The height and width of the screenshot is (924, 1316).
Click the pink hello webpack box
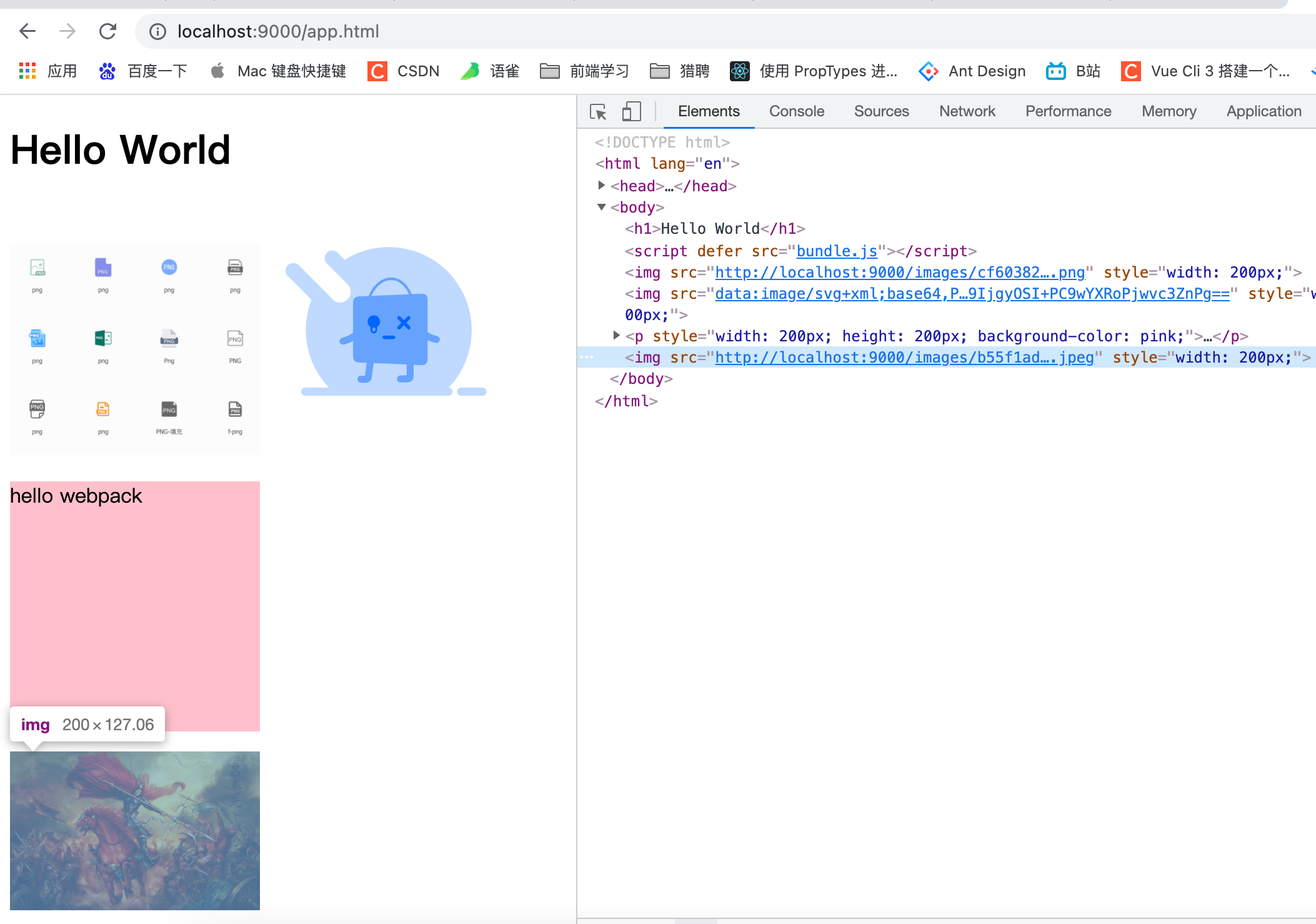(x=135, y=606)
